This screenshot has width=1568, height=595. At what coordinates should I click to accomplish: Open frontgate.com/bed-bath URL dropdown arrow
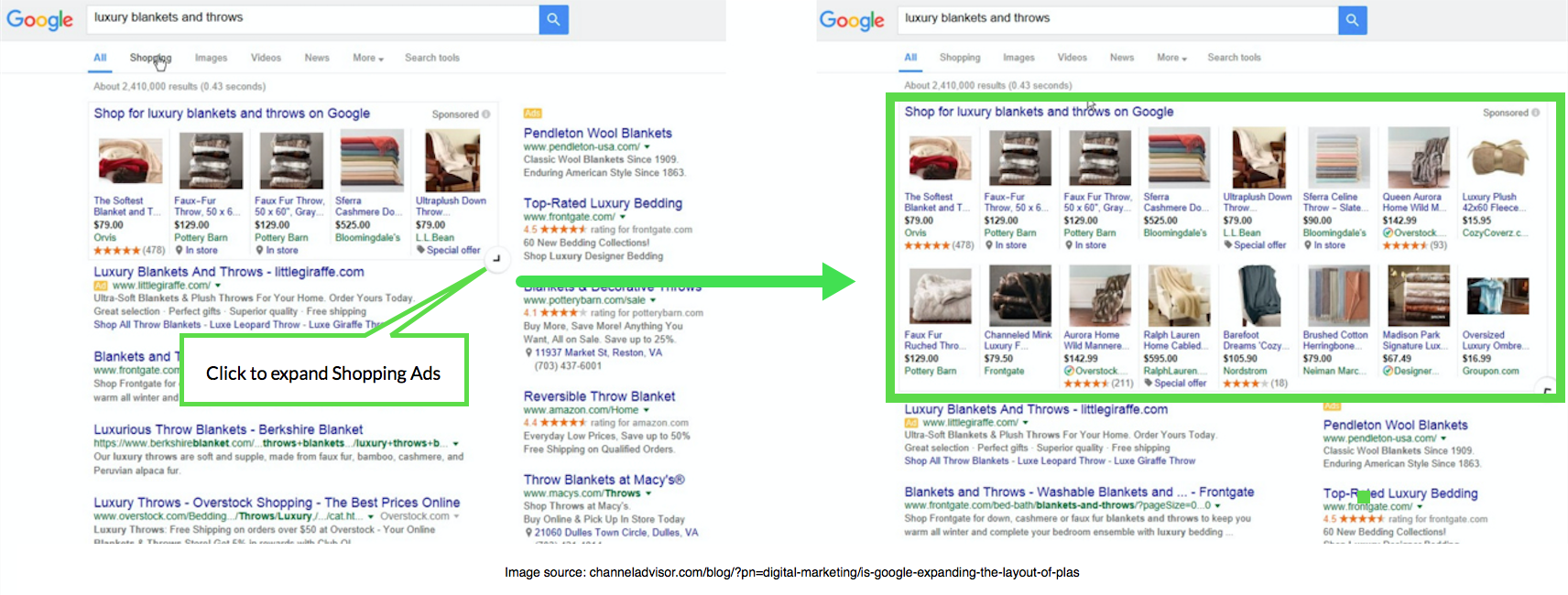point(1217,505)
